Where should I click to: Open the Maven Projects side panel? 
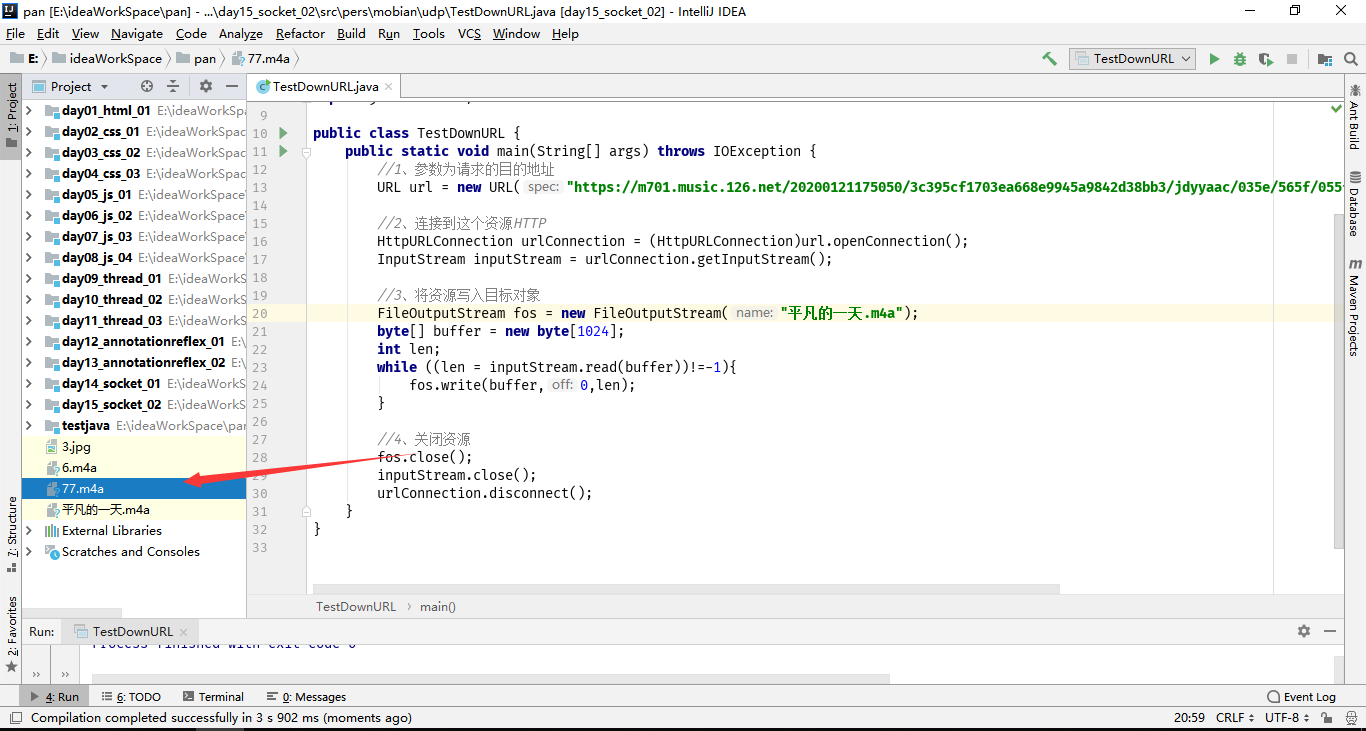[x=1354, y=307]
